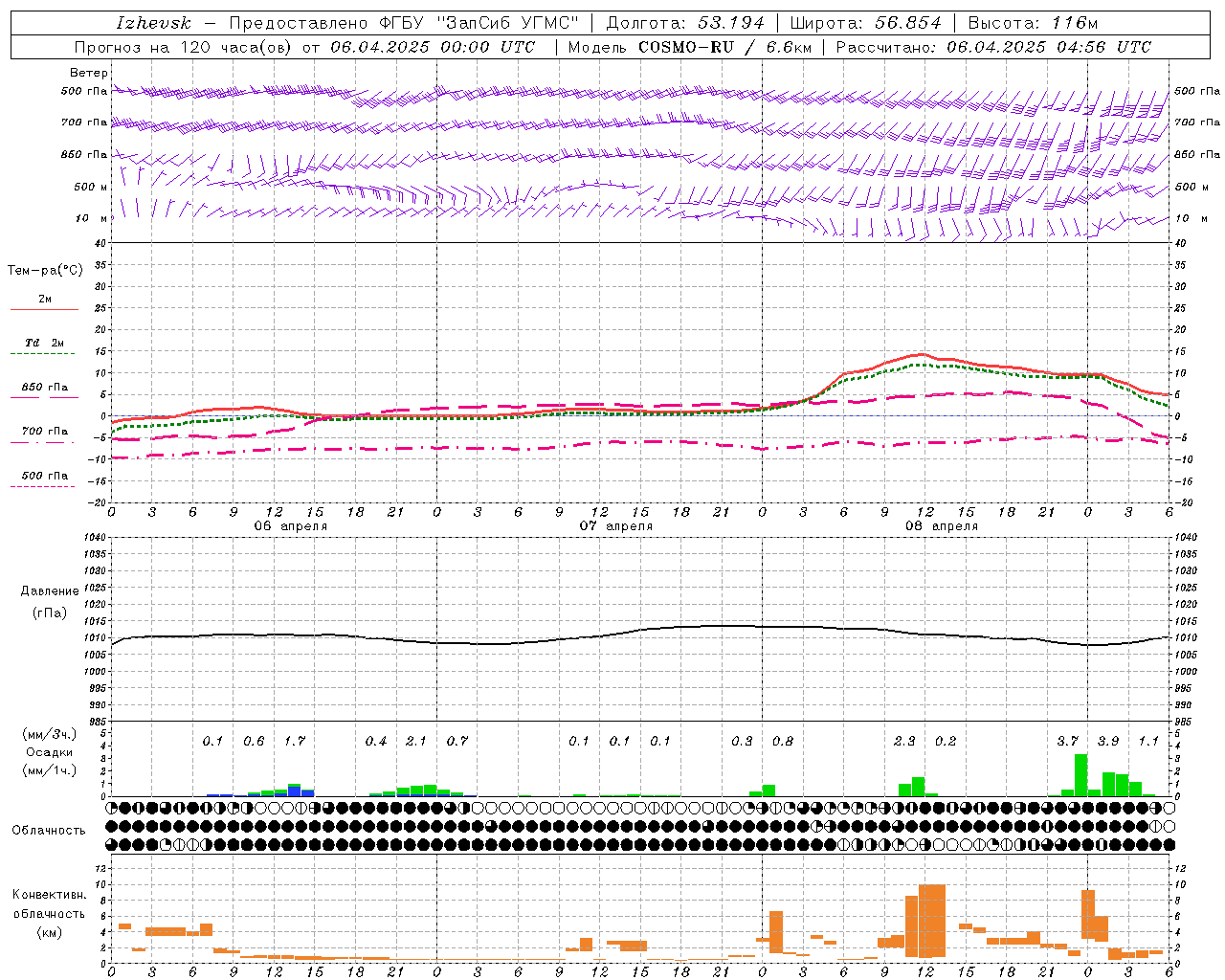Click the 2м temperature legend label
This screenshot has width=1225, height=980.
coord(45,300)
